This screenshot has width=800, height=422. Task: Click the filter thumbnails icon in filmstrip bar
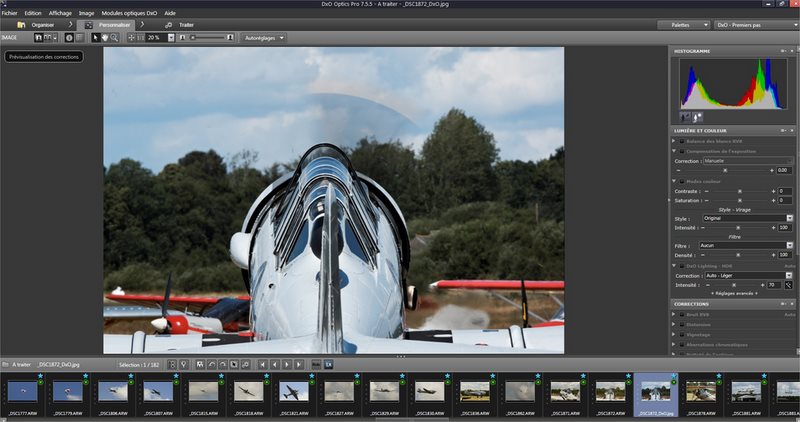click(184, 365)
